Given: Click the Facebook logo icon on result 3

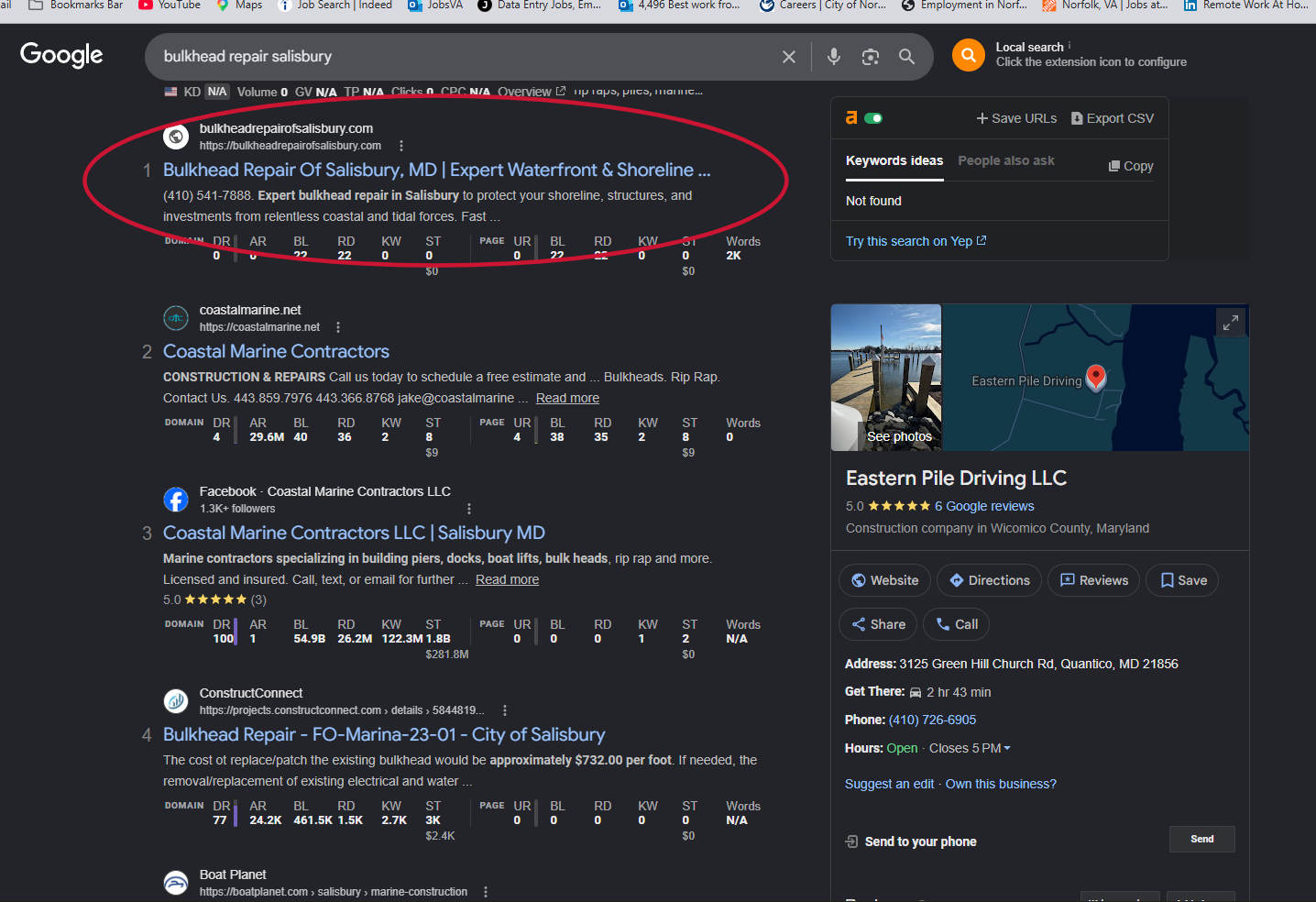Looking at the screenshot, I should click(x=176, y=500).
